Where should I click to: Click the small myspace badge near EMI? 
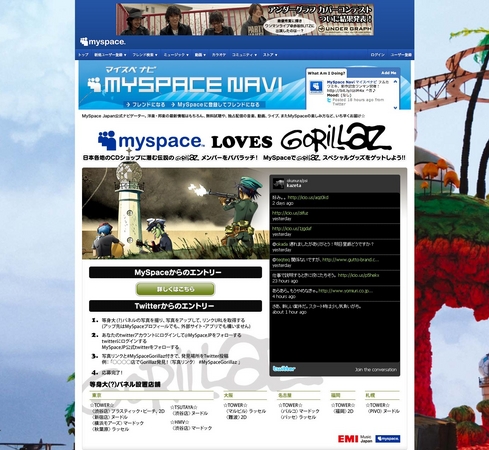tap(388, 439)
